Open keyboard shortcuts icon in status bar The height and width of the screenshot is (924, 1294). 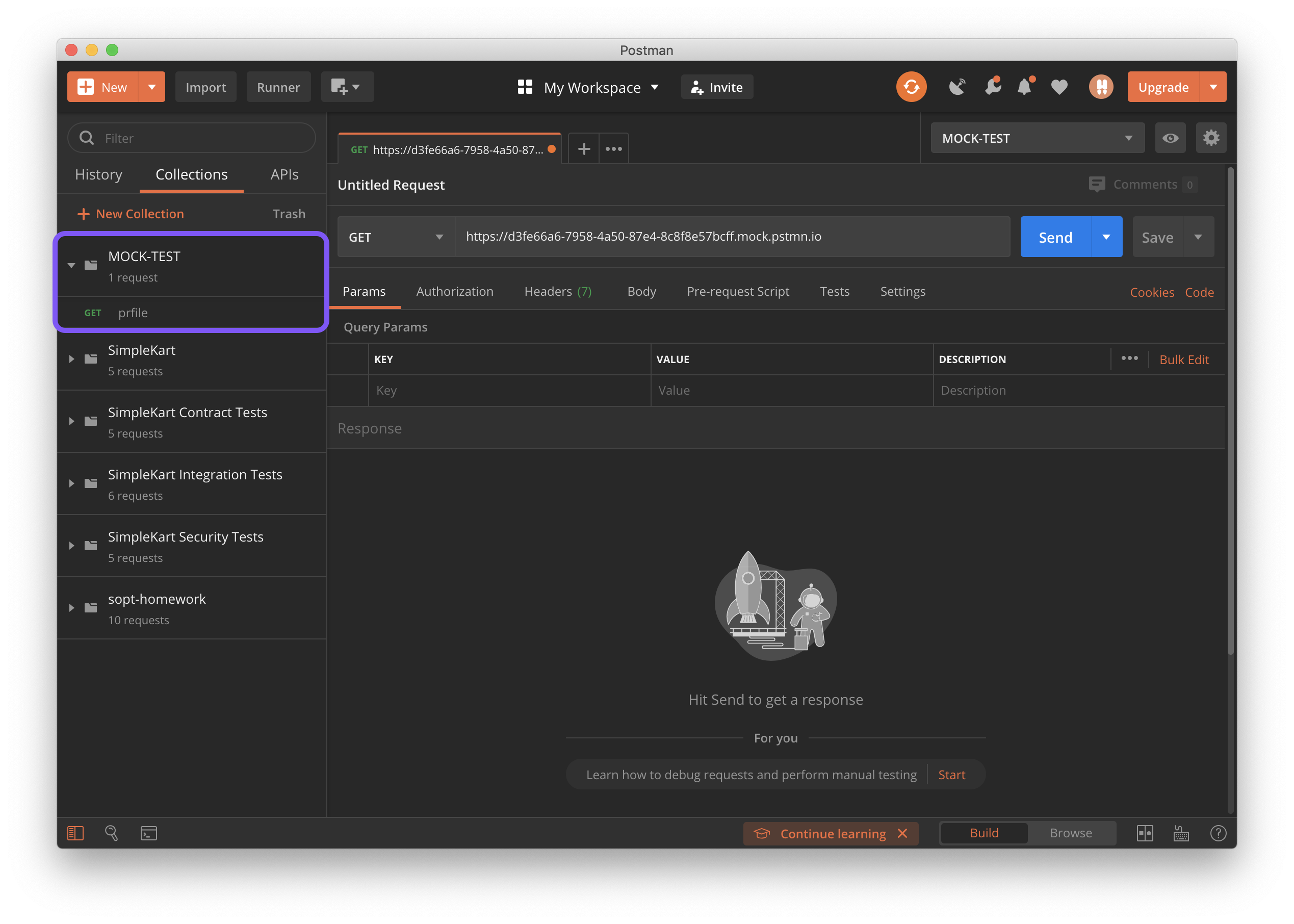coord(1181,833)
